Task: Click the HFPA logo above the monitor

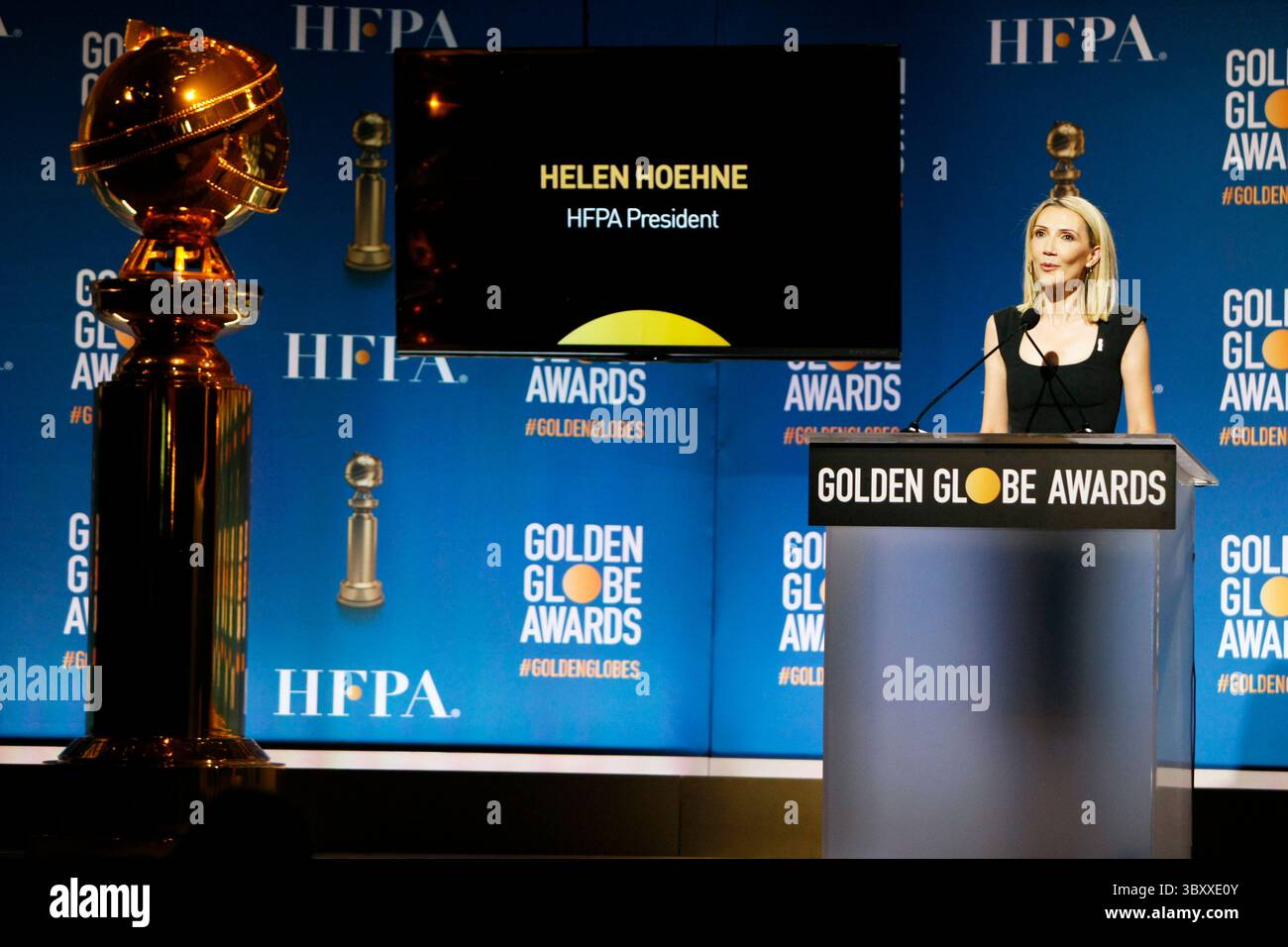Action: (x=376, y=28)
